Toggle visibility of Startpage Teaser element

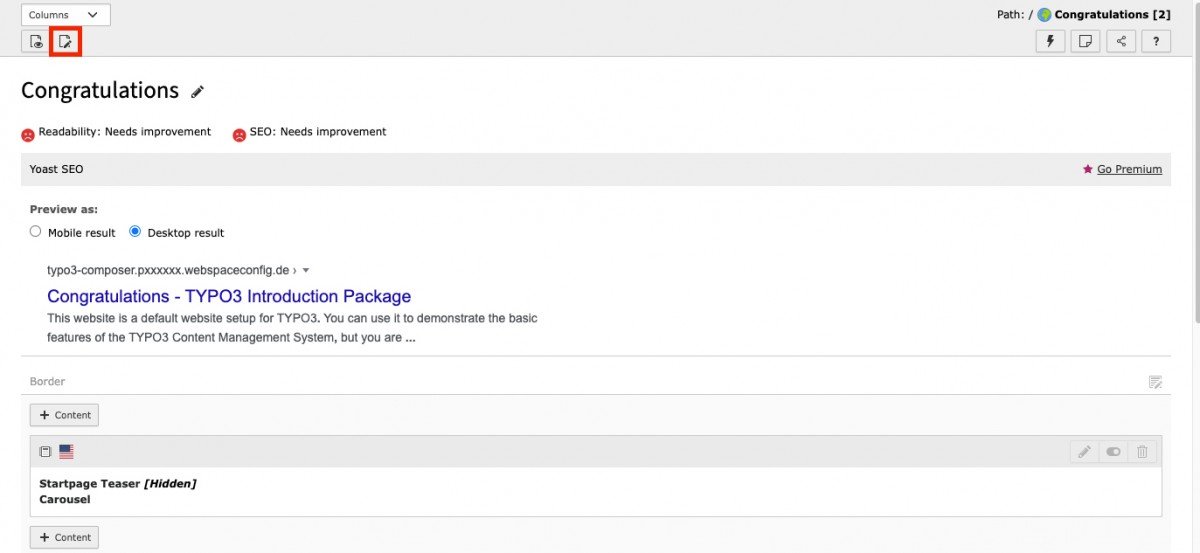pos(1113,452)
